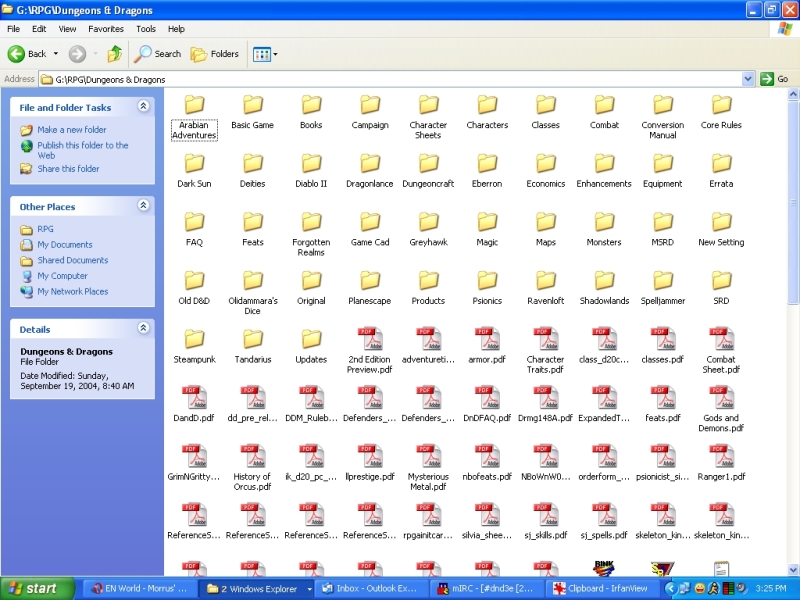Screen dimensions: 800x600
Task: Click the address bar path field
Action: (x=390, y=79)
